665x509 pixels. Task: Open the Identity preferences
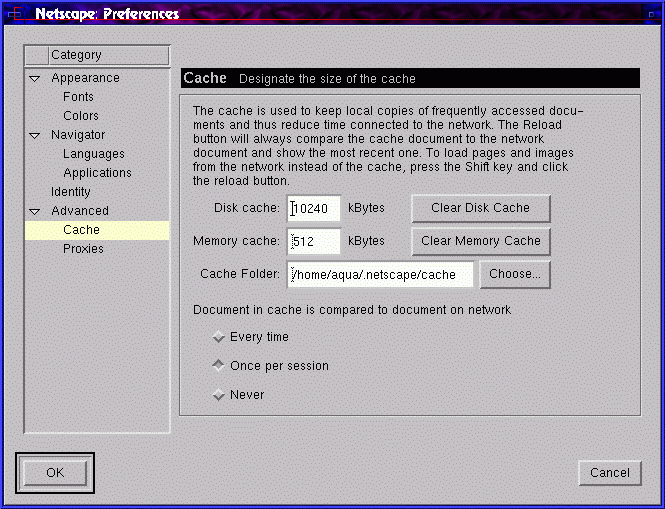[x=70, y=192]
